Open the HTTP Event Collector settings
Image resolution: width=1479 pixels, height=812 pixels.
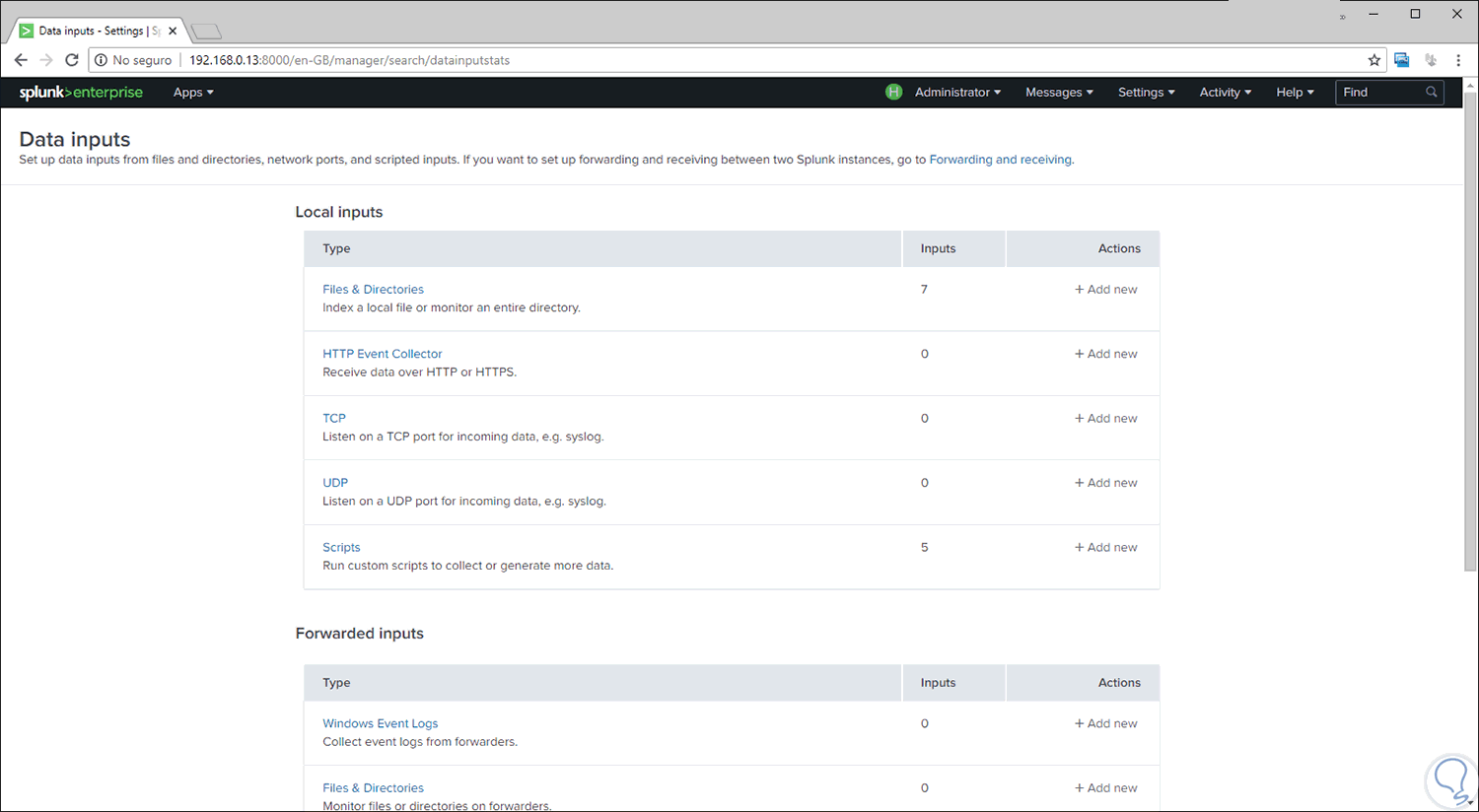(383, 353)
